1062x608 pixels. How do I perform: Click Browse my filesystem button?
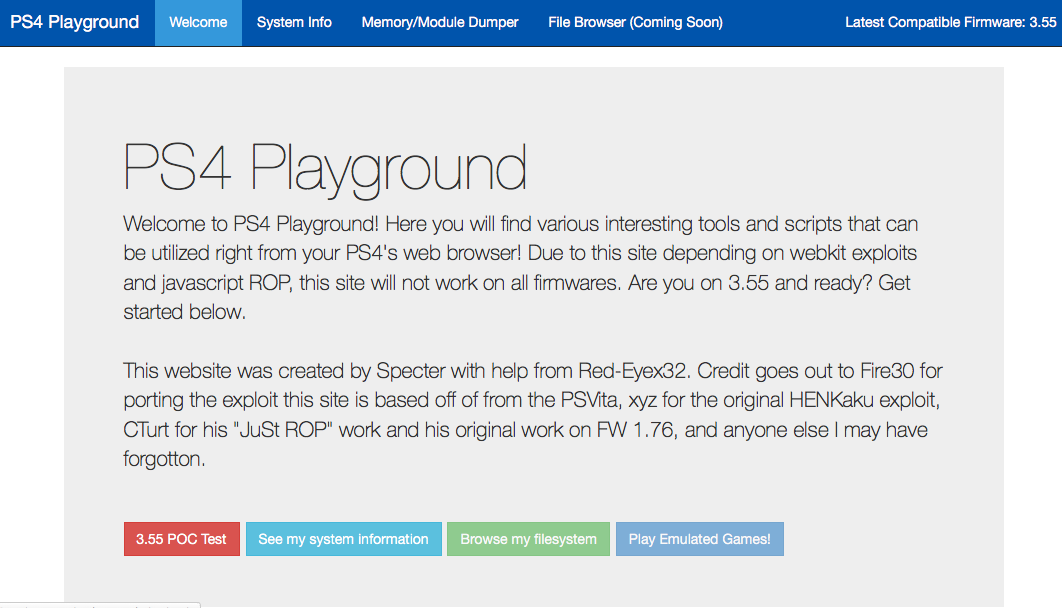click(528, 539)
